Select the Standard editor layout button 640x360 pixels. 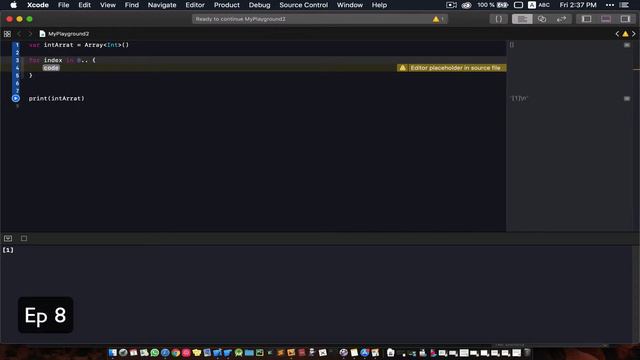tap(522, 19)
